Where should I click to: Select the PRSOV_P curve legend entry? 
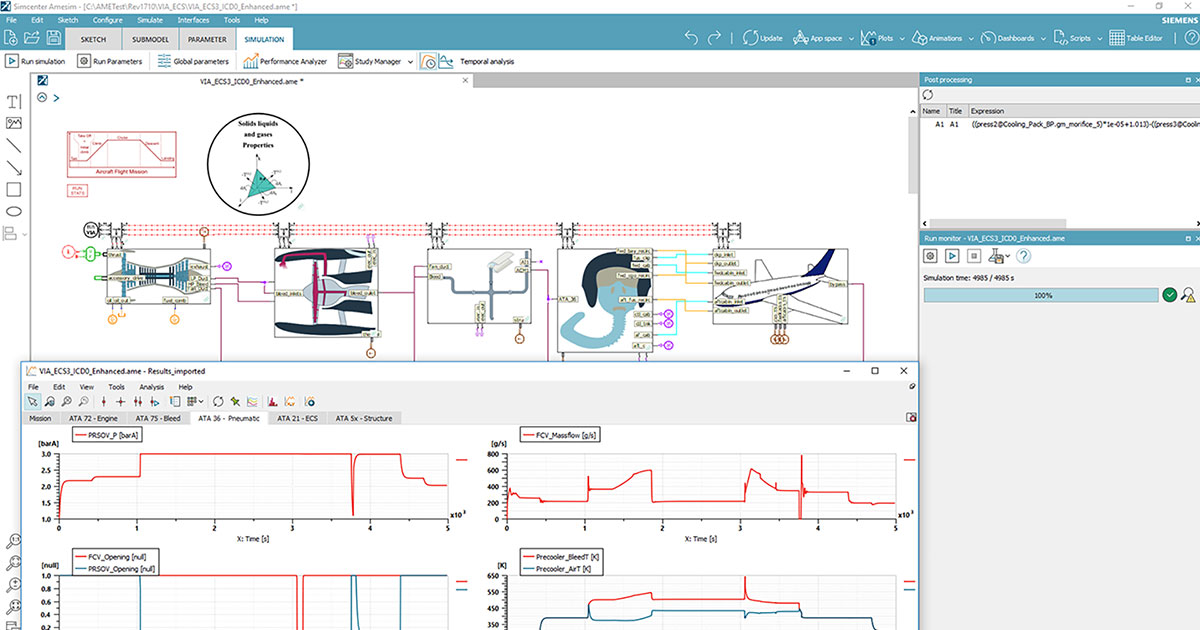(x=105, y=434)
